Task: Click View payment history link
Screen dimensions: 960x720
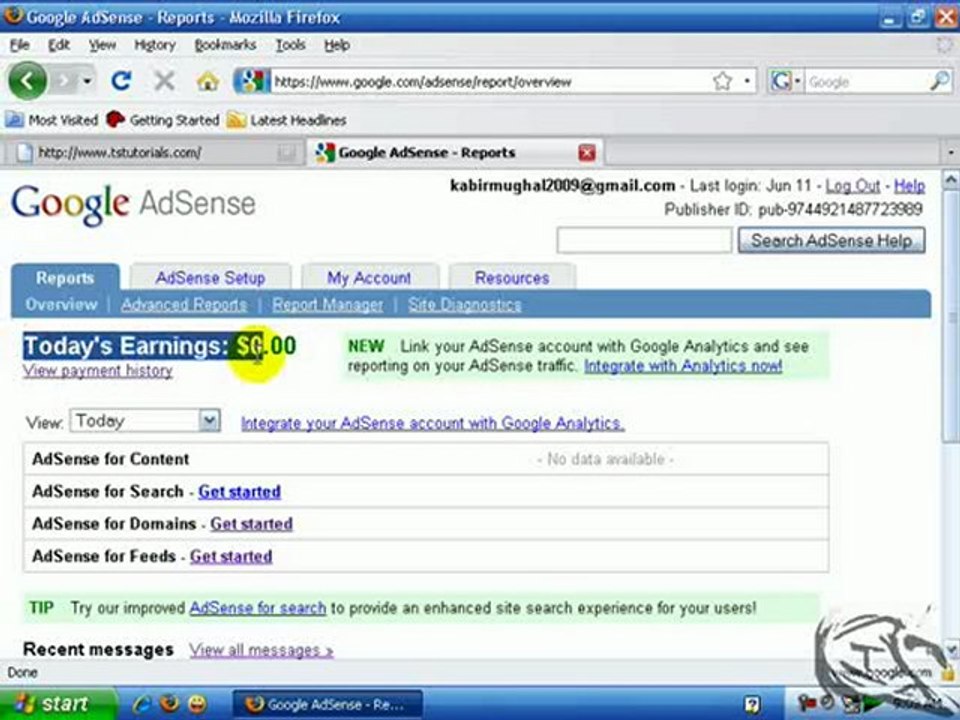Action: 98,370
